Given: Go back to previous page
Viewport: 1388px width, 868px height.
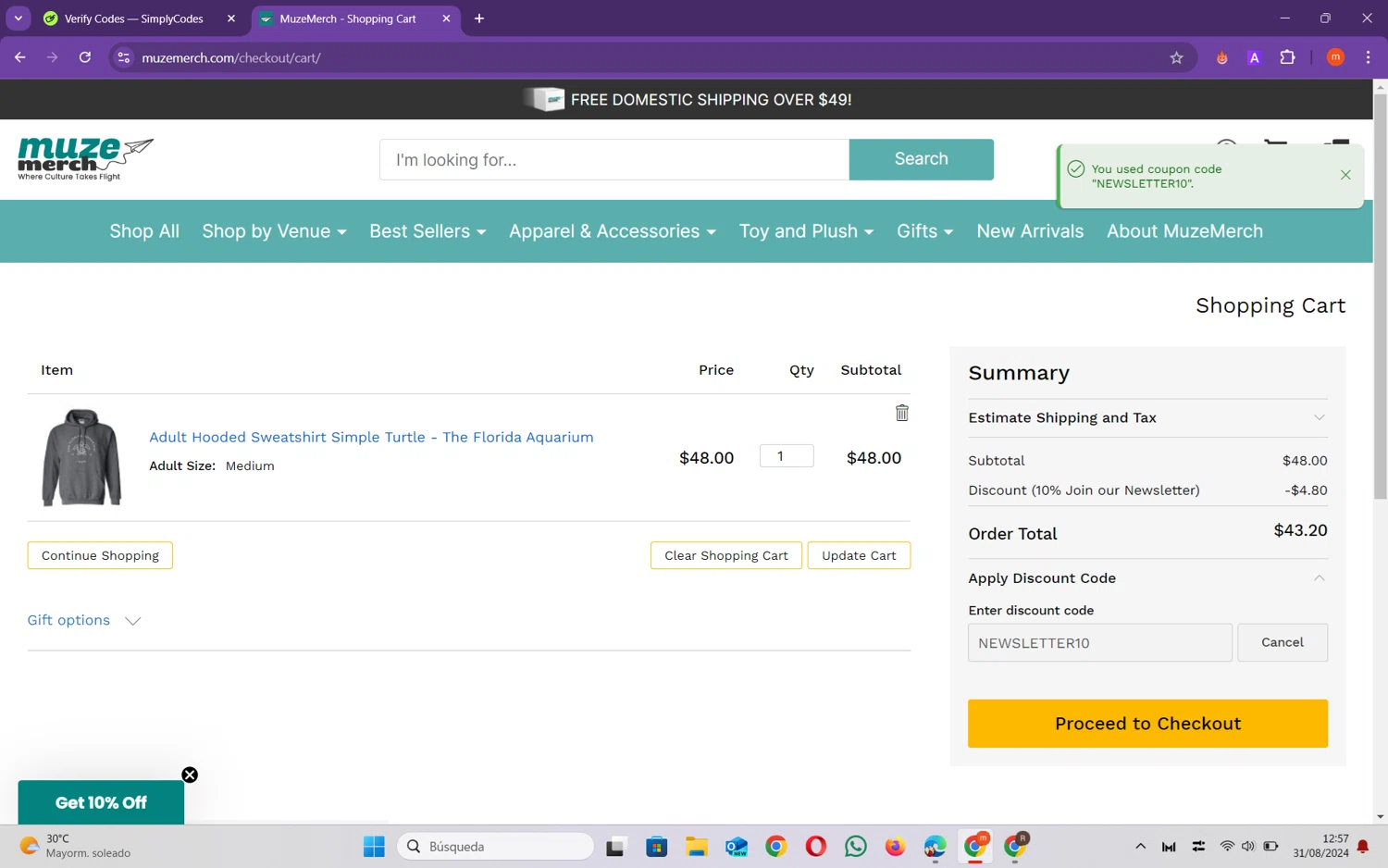Looking at the screenshot, I should tap(20, 57).
